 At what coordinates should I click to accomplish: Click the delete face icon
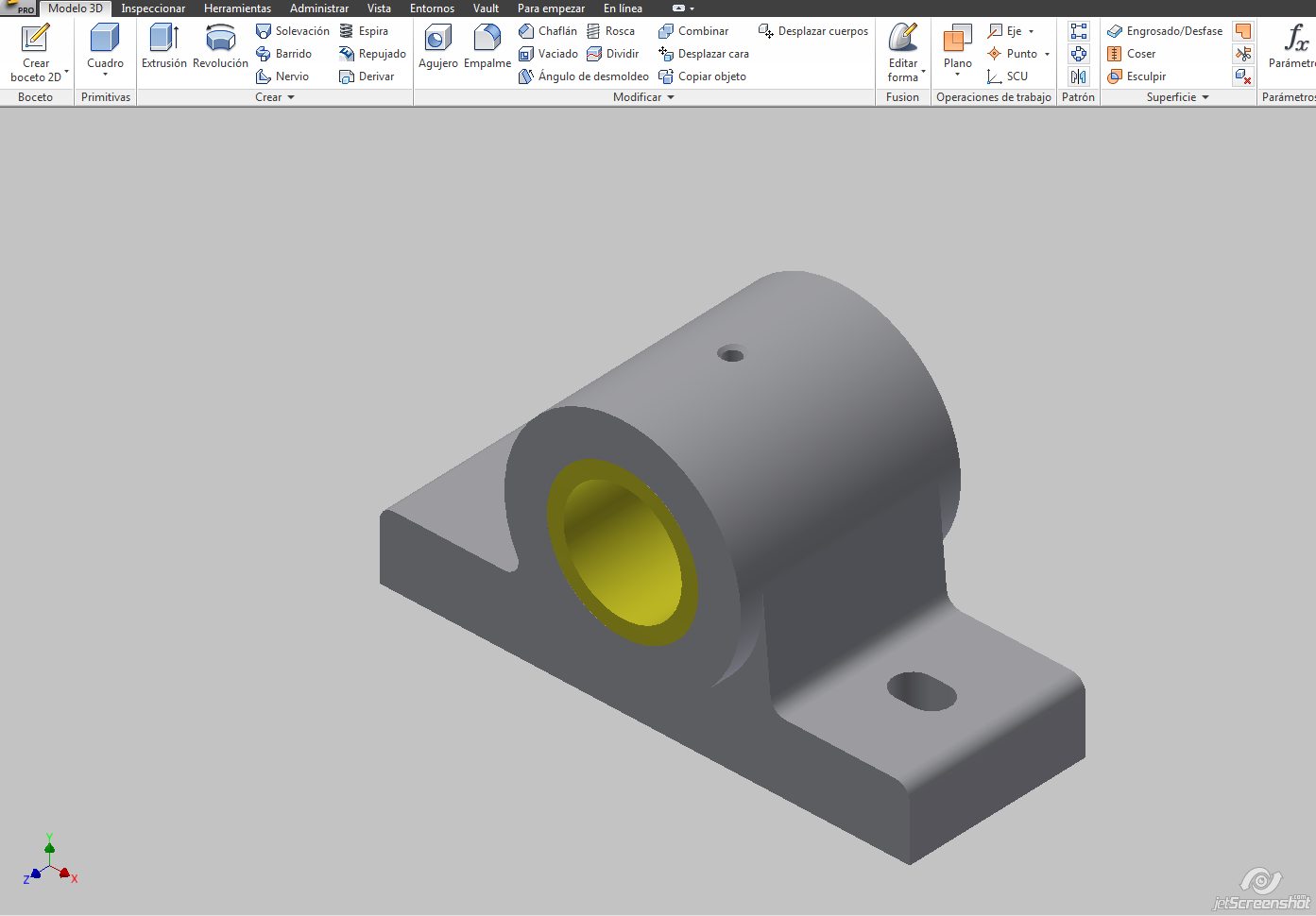[x=1243, y=76]
